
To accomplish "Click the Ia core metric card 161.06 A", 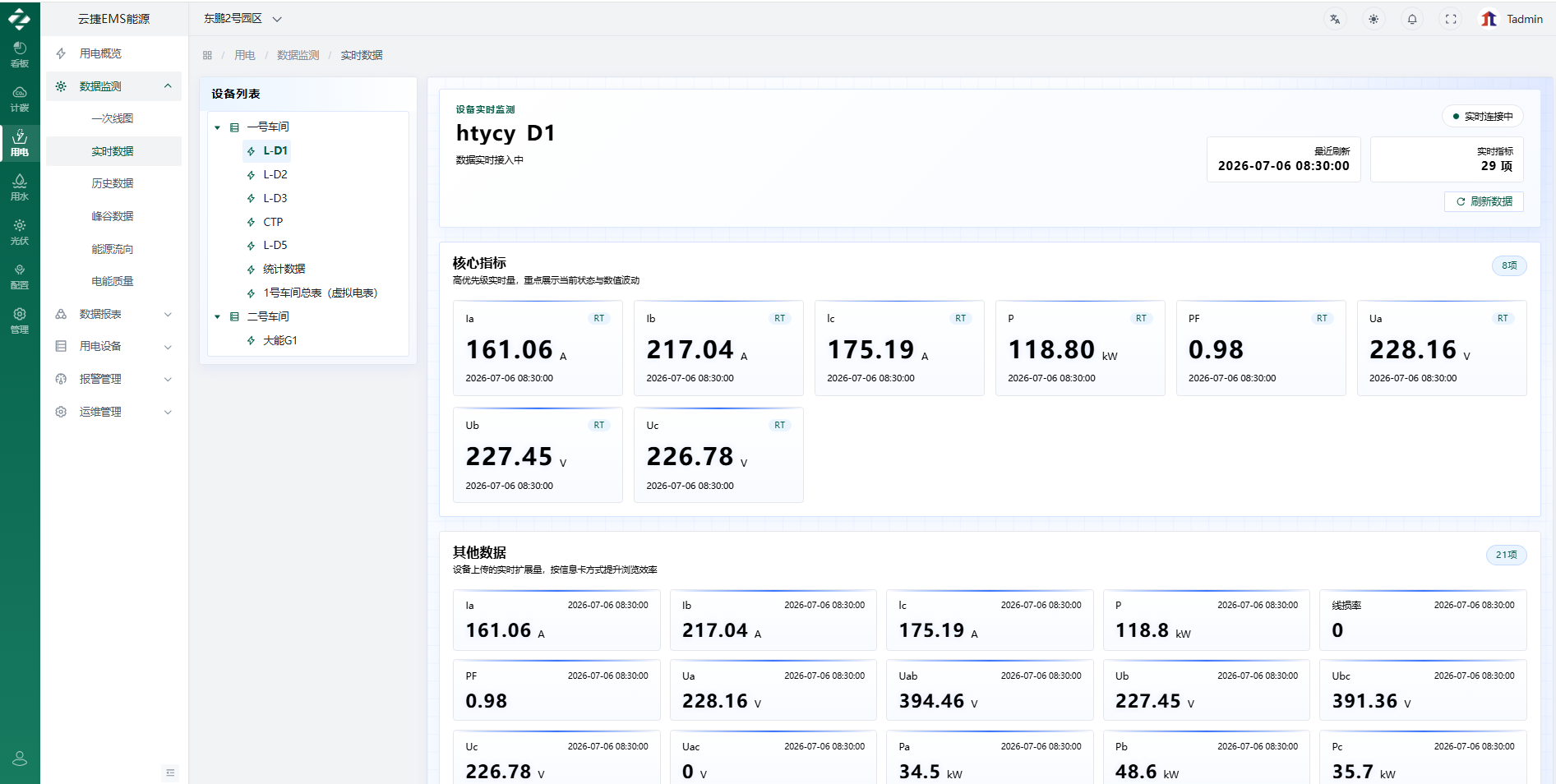I will click(538, 348).
